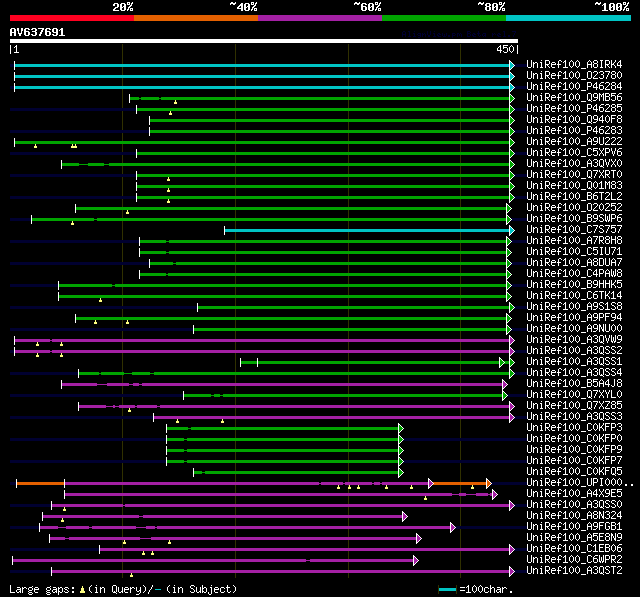This screenshot has height=597, width=640.
Task: Select the cyan arrowhead of UniRef100_C7S757 alignment
Action: [x=512, y=231]
